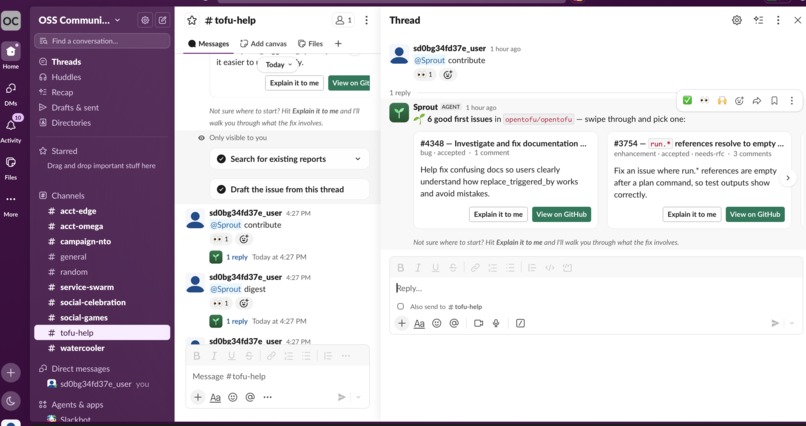Mention someone using @ in thread reply
This screenshot has width=806, height=426.
[x=454, y=323]
